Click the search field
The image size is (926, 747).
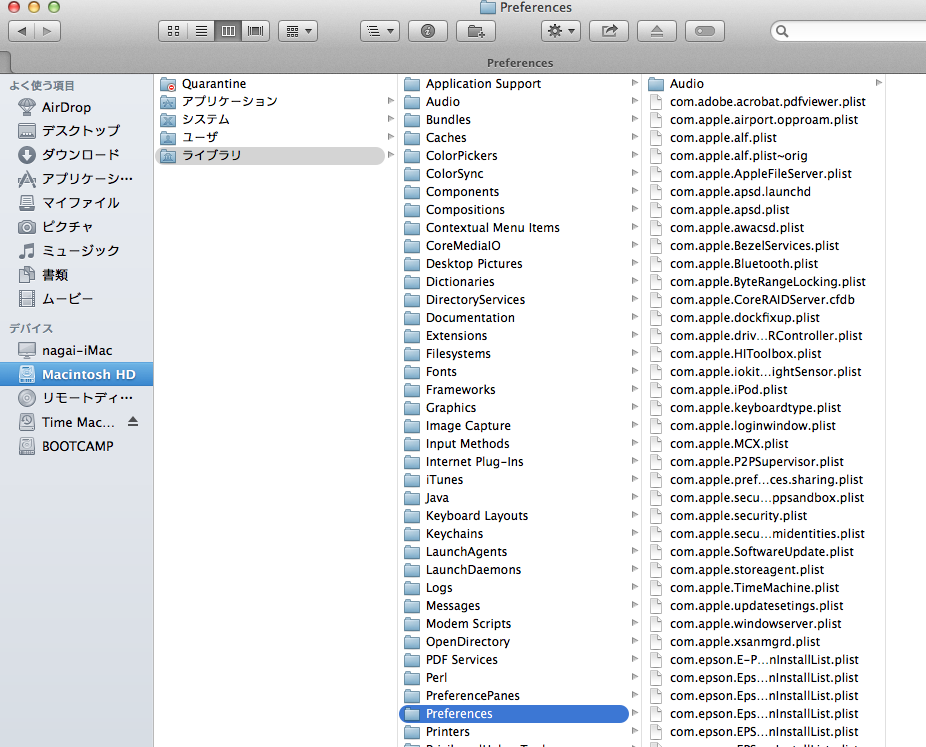click(x=850, y=31)
